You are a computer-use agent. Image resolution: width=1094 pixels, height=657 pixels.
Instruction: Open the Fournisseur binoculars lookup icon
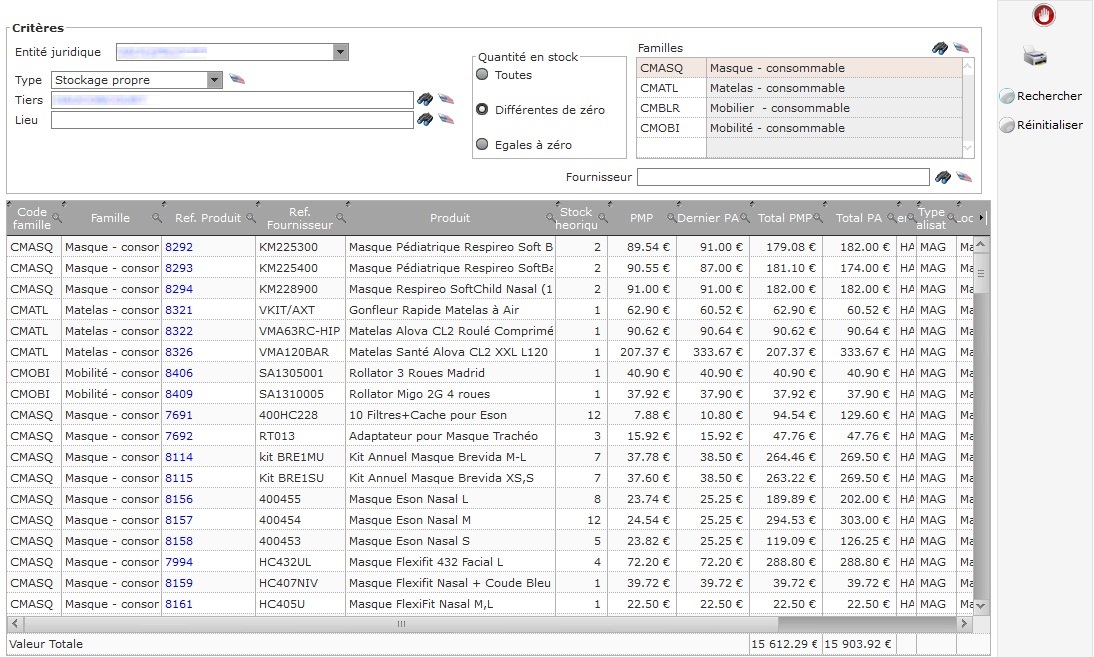click(943, 177)
